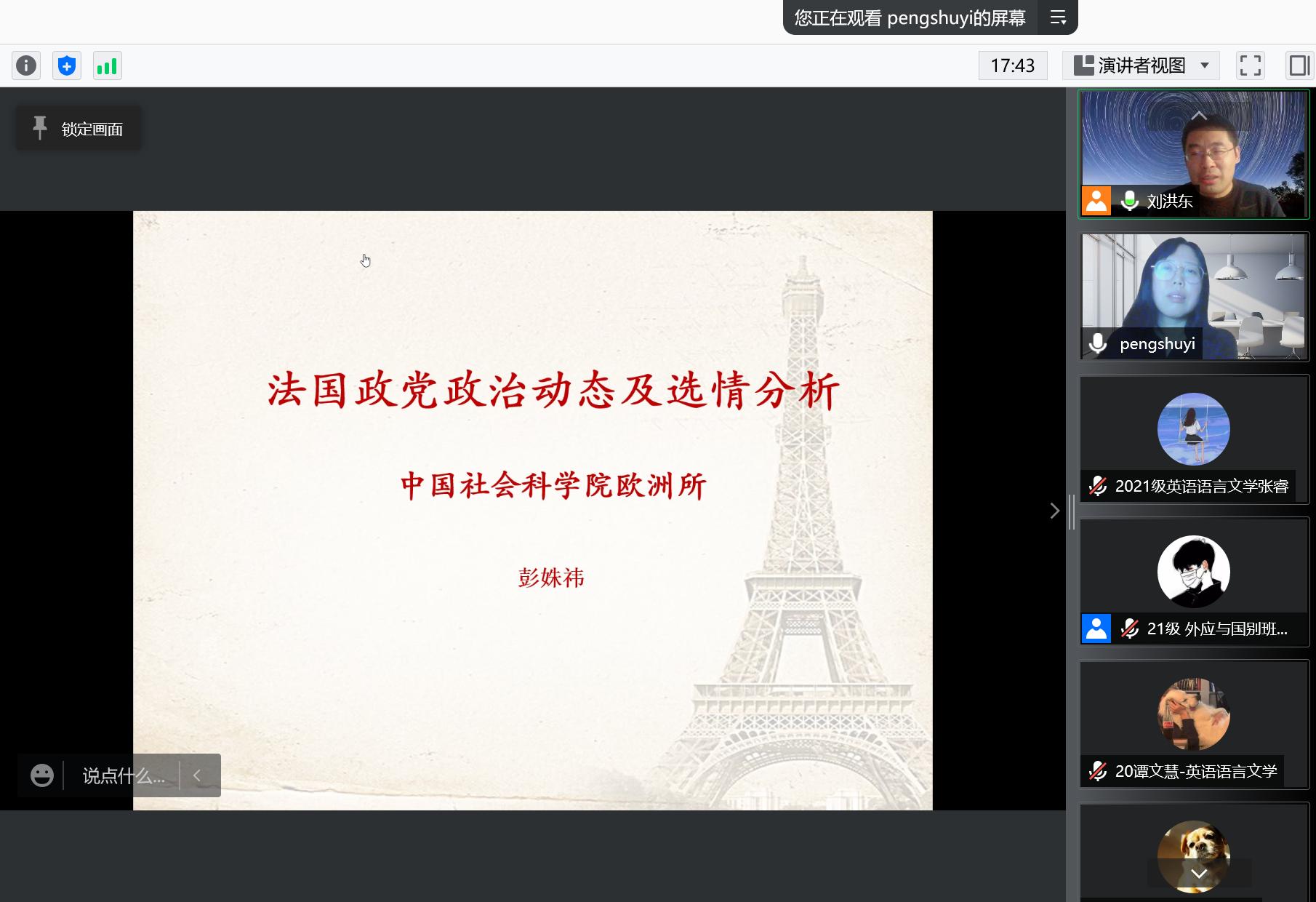Click the orange profile icon on 刘洪东
The height and width of the screenshot is (902, 1316).
[1096, 201]
